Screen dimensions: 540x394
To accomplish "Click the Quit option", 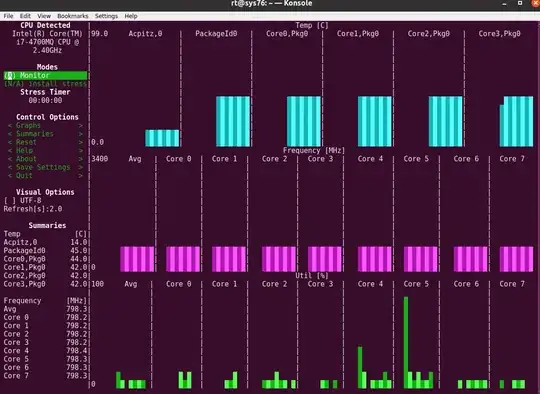I will tap(45, 175).
